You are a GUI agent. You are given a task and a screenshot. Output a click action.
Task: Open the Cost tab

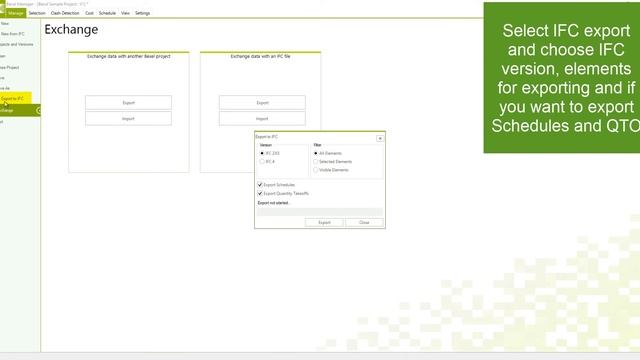tap(89, 13)
